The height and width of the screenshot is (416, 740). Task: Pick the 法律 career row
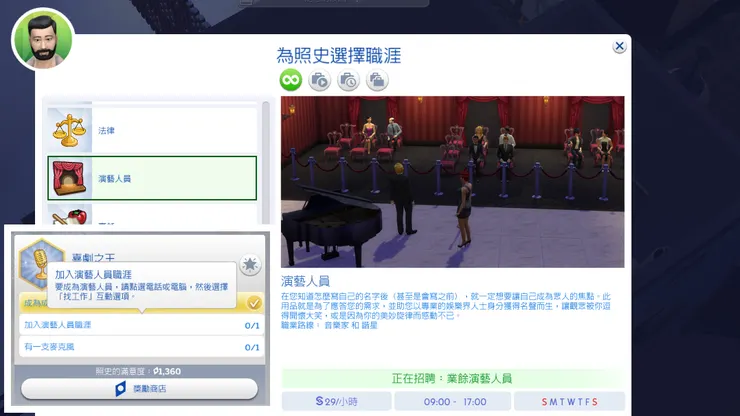(152, 130)
